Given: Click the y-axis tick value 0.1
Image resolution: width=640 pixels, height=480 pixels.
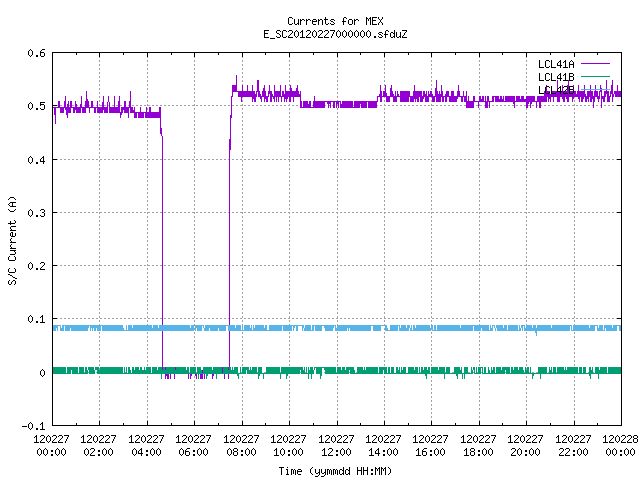Looking at the screenshot, I should pos(36,319).
